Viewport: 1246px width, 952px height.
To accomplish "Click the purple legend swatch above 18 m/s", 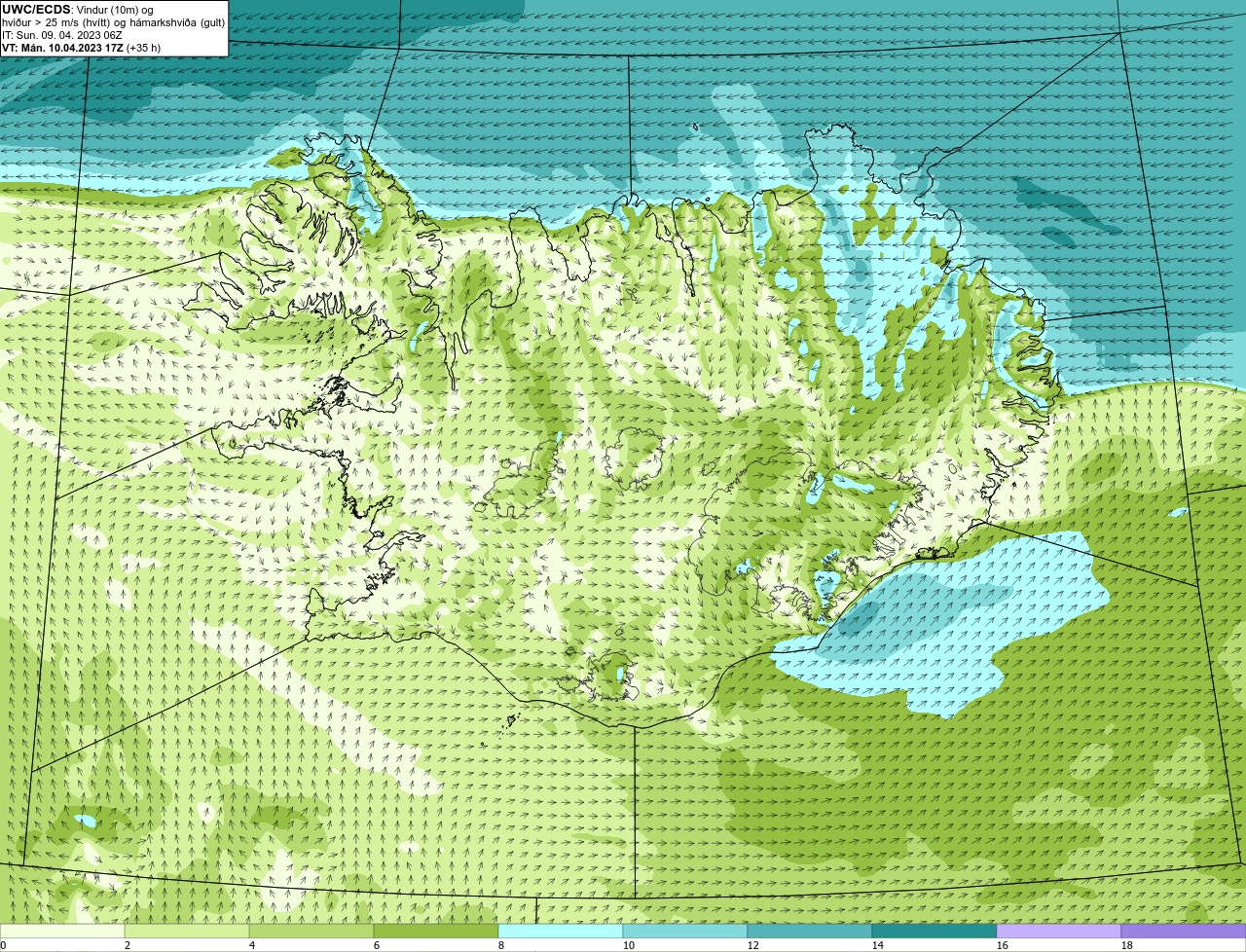I will 1184,932.
